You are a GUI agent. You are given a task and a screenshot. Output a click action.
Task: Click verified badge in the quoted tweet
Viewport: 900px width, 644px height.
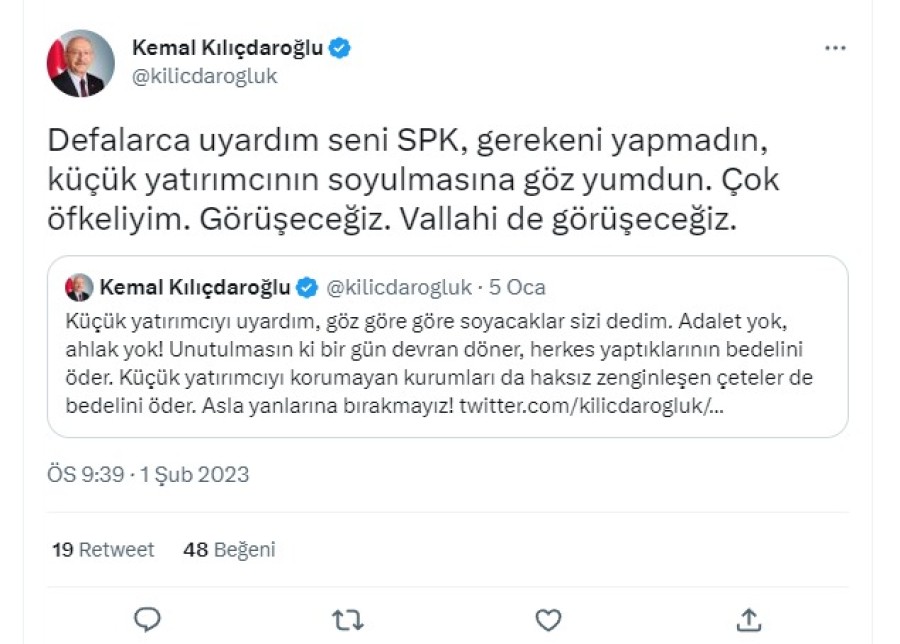pos(309,288)
